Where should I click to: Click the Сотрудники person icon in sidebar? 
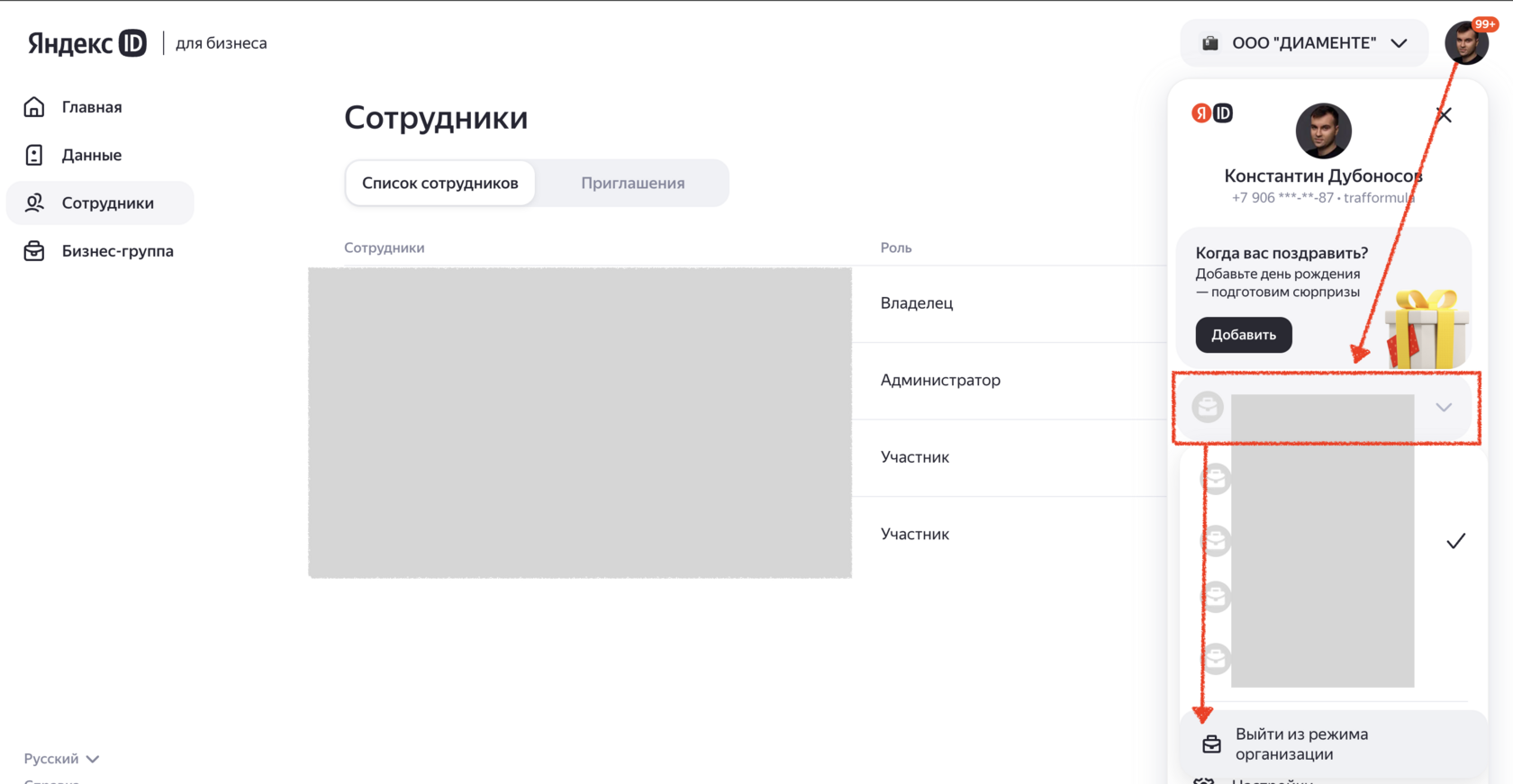[34, 203]
